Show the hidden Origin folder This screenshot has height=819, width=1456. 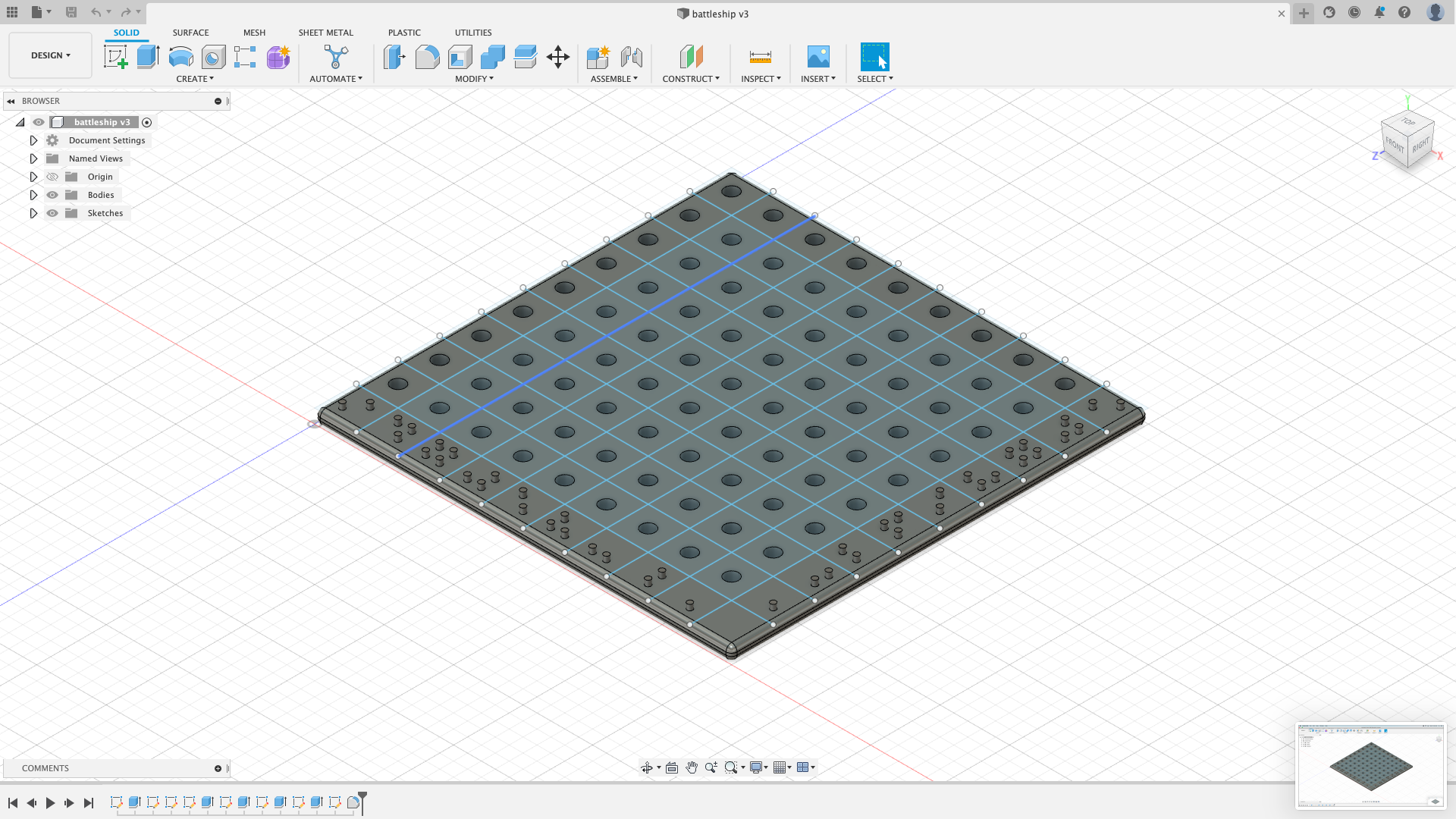(x=52, y=177)
